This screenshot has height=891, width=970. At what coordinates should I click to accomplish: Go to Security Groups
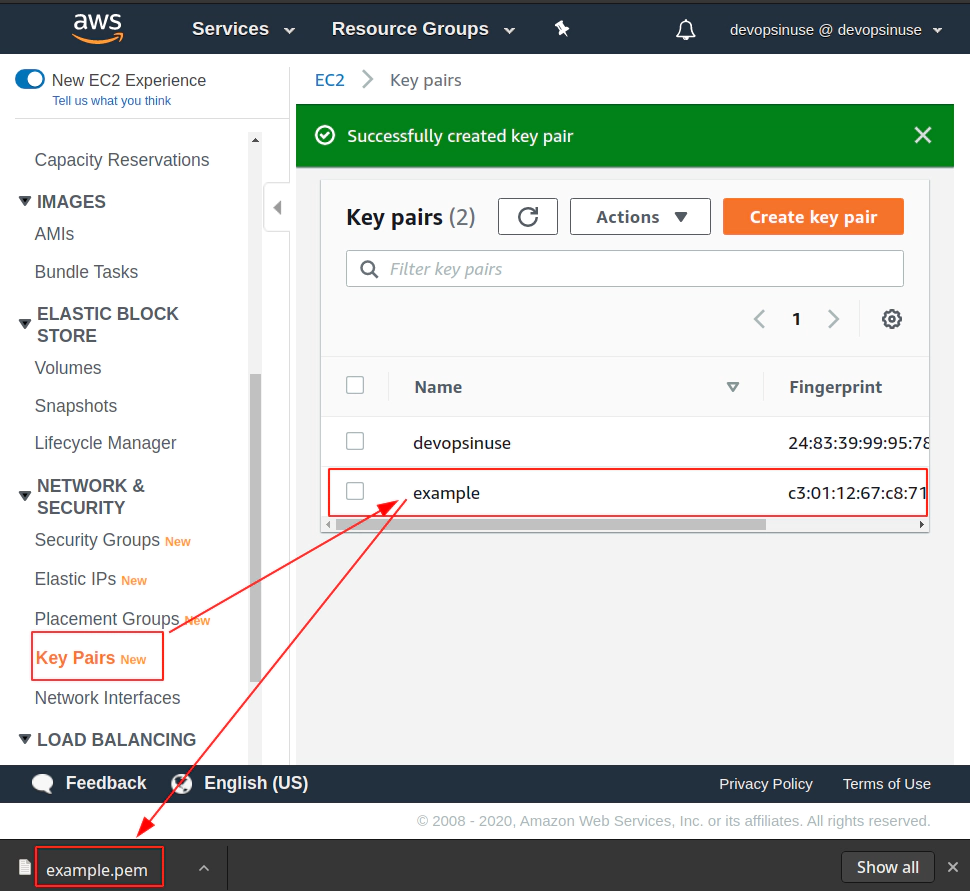97,540
